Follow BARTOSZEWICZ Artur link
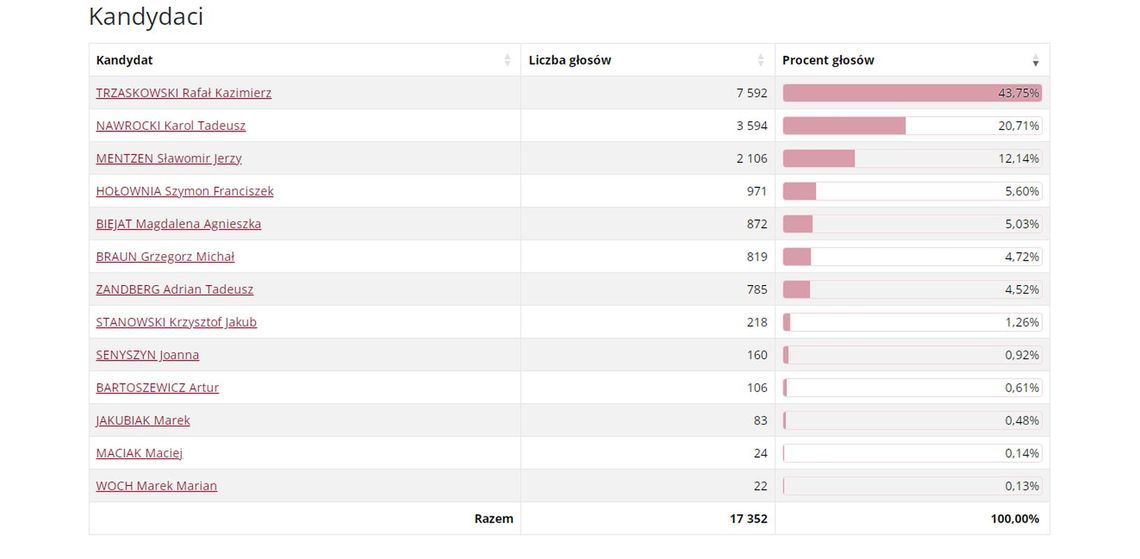 [157, 388]
